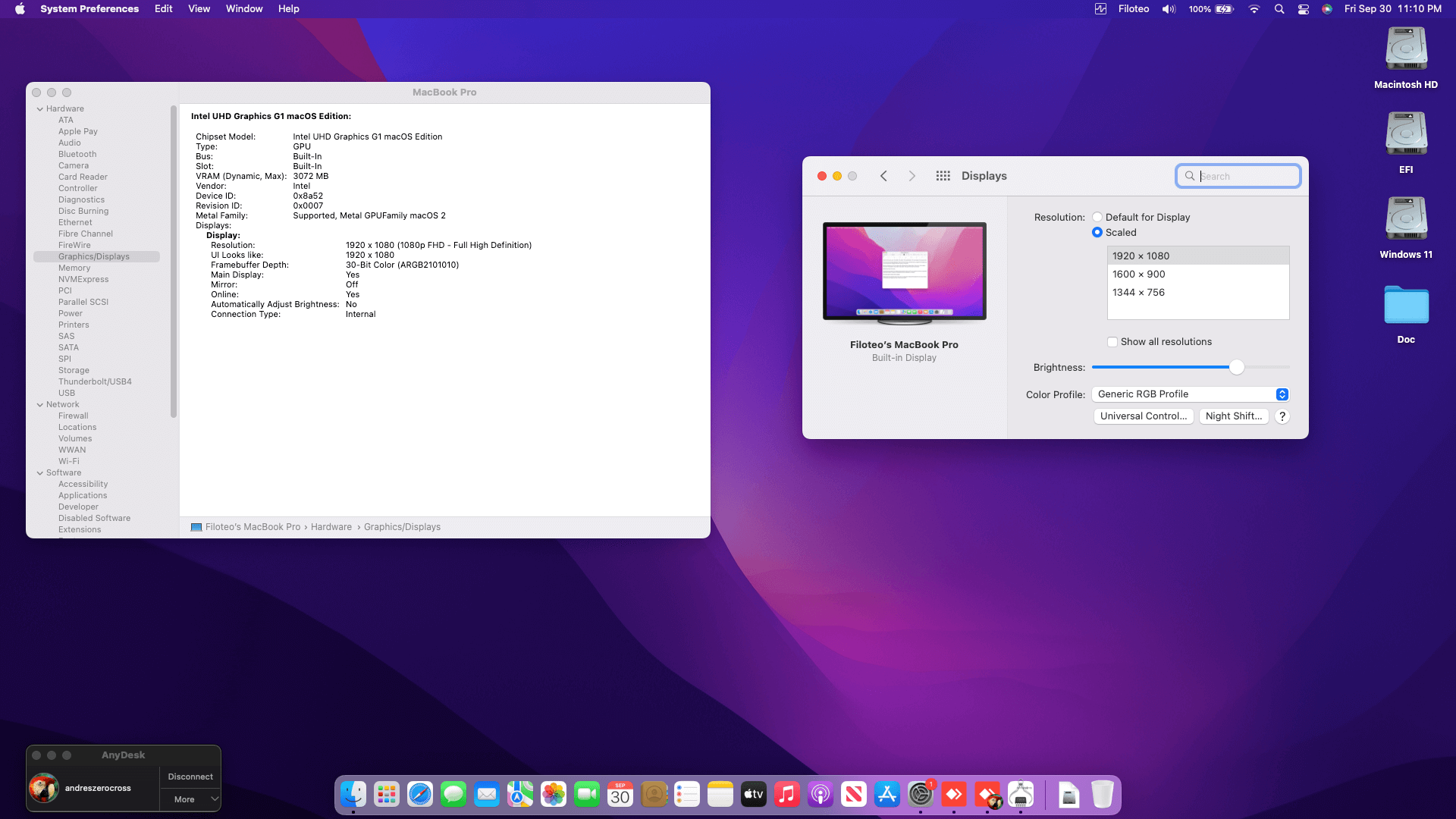
Task: Open the Apple menu
Action: (20, 9)
